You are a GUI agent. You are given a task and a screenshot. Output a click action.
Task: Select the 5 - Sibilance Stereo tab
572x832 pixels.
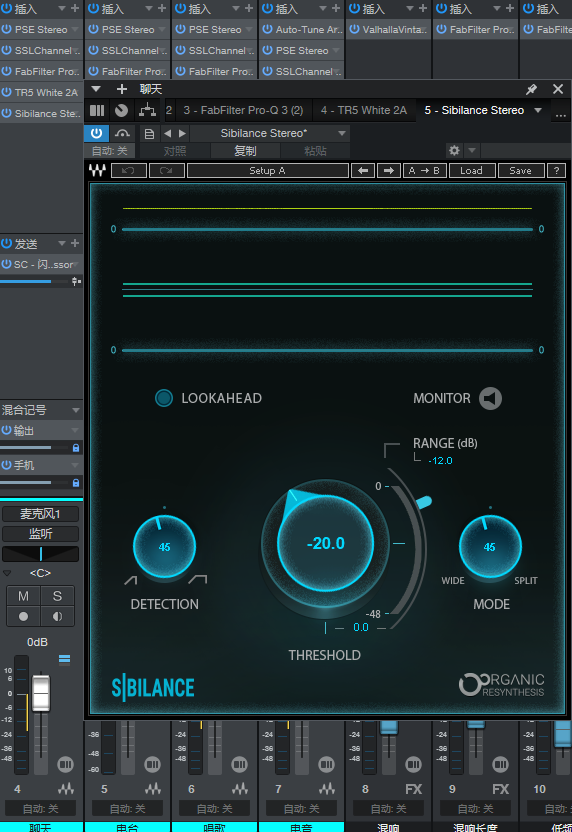click(474, 110)
